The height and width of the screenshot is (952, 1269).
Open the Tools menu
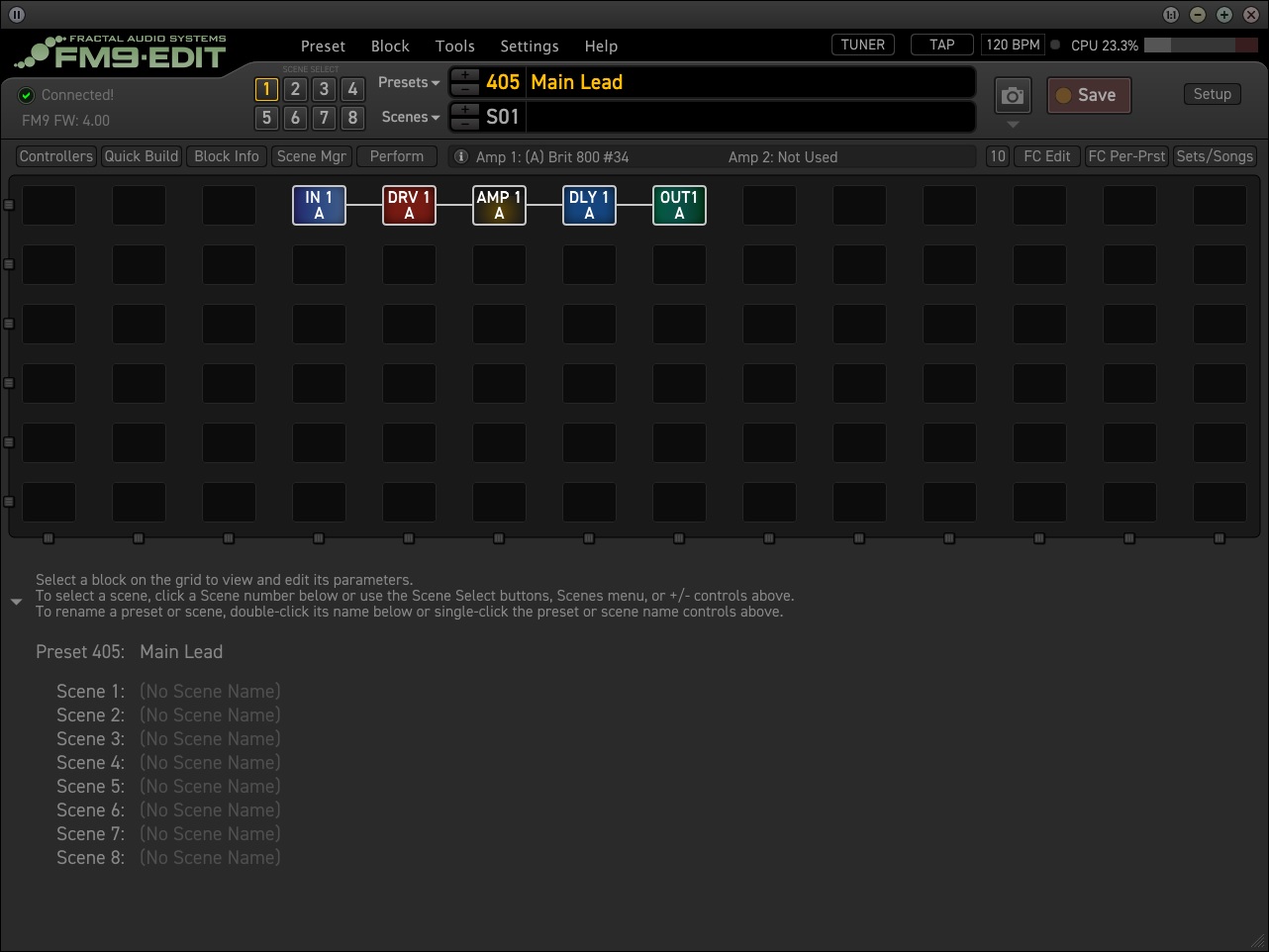tap(454, 47)
